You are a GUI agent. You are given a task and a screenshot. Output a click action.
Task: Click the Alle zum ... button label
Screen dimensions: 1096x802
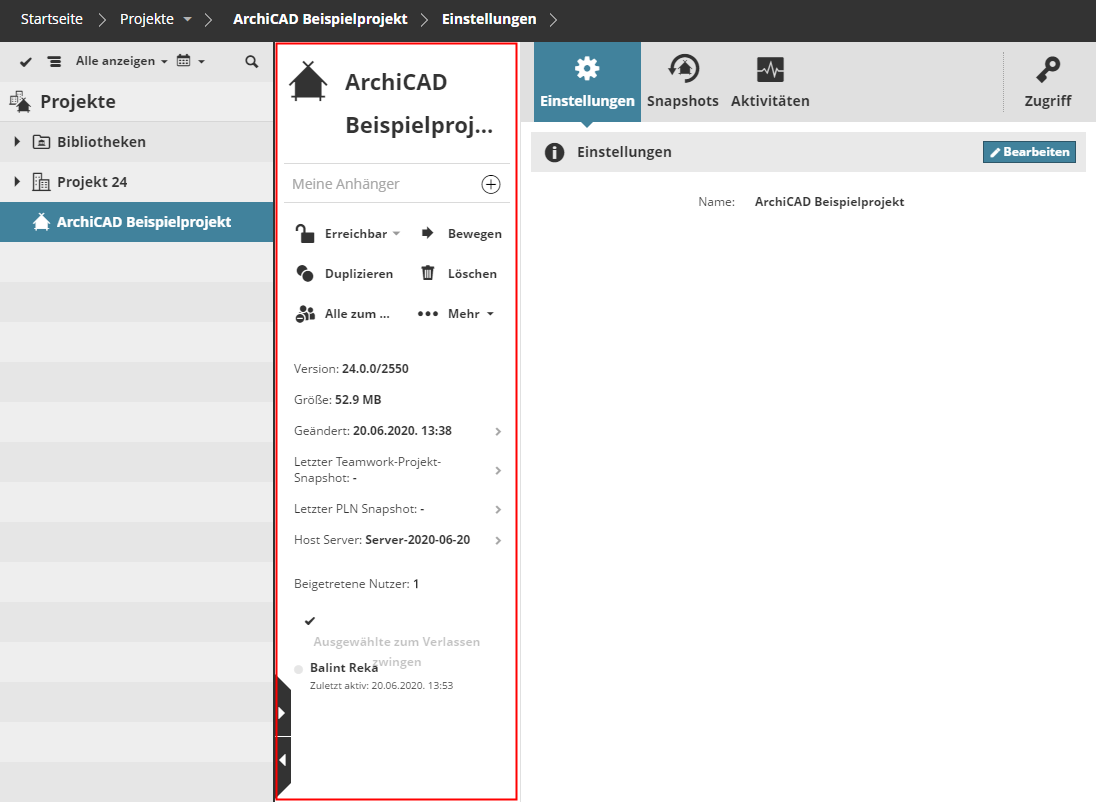(x=357, y=314)
